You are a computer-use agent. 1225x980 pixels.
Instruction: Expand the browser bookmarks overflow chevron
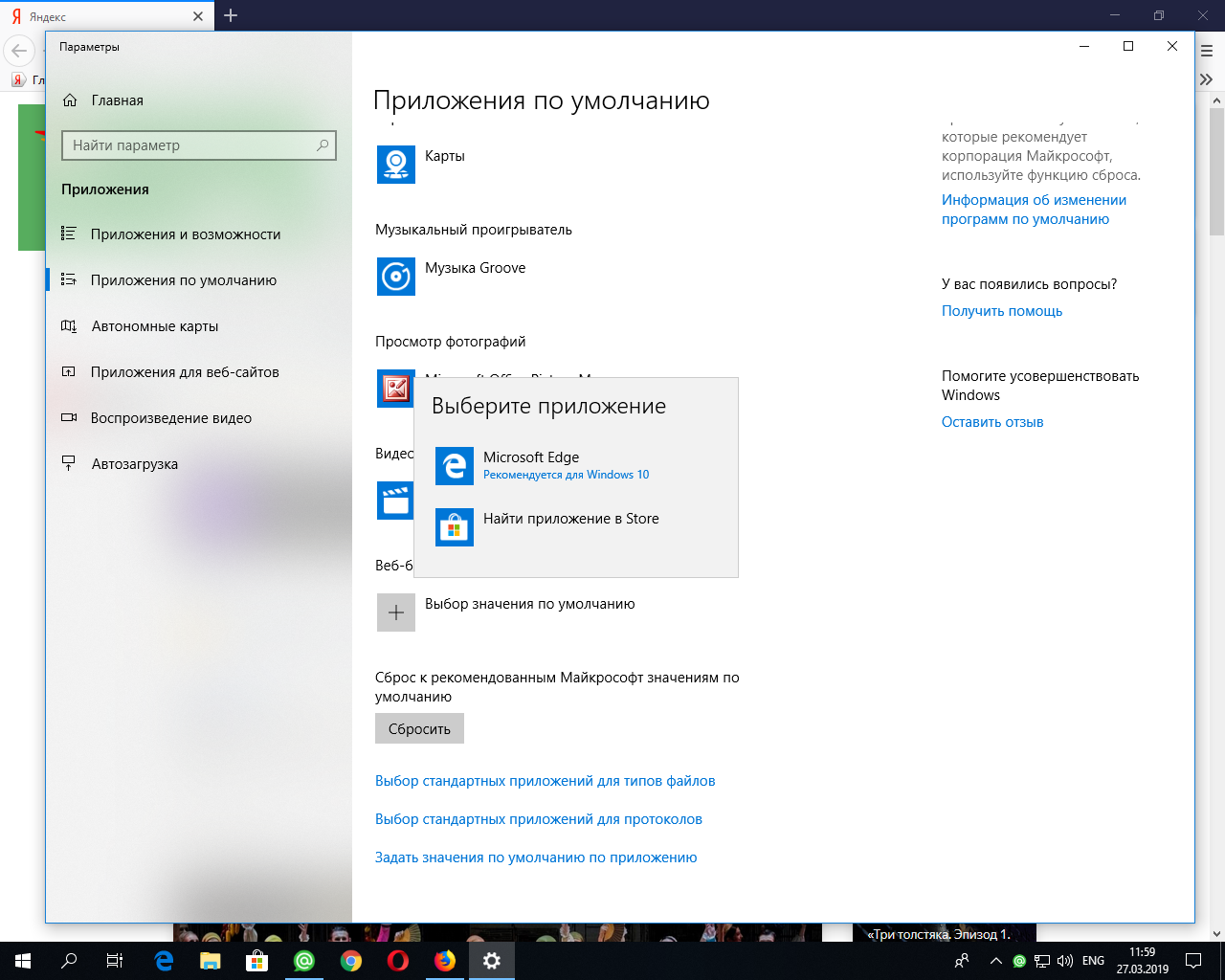[1207, 79]
